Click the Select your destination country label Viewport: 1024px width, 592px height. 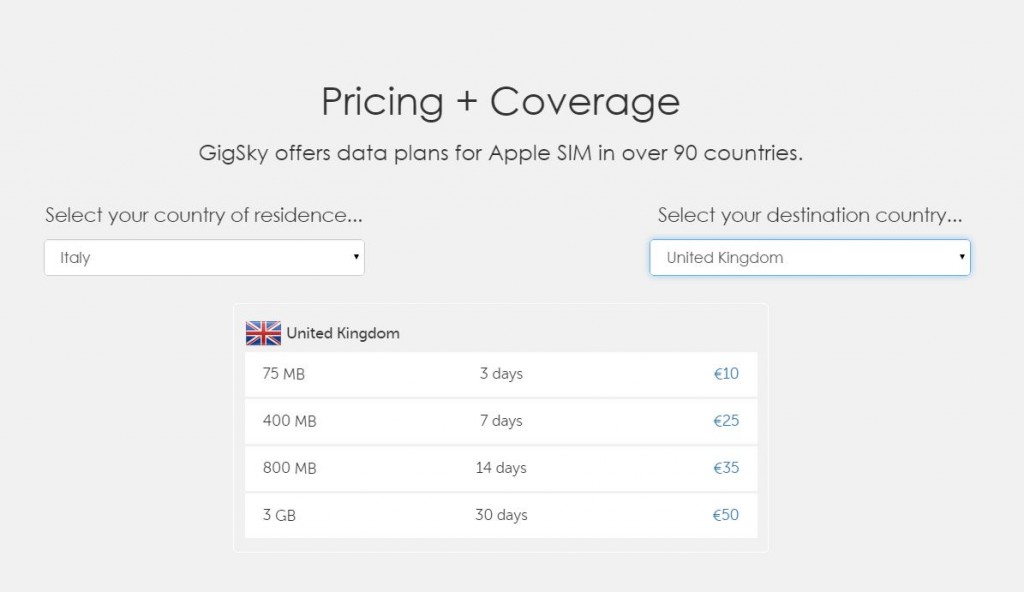pyautogui.click(x=810, y=215)
